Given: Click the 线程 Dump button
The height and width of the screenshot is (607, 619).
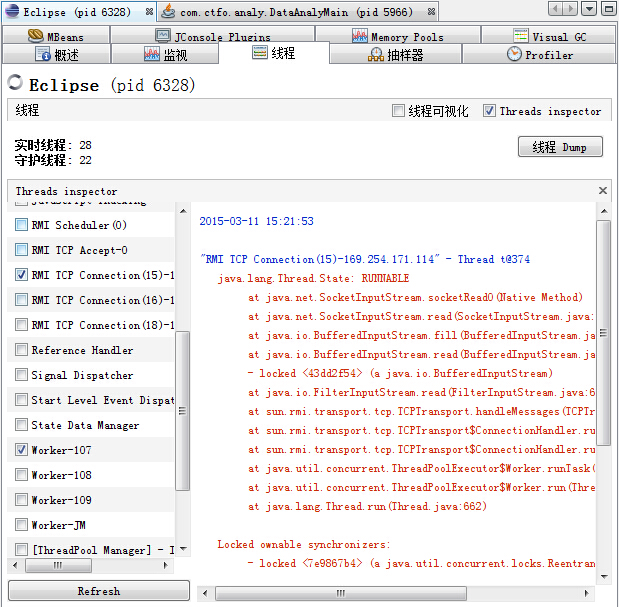Looking at the screenshot, I should [x=560, y=147].
